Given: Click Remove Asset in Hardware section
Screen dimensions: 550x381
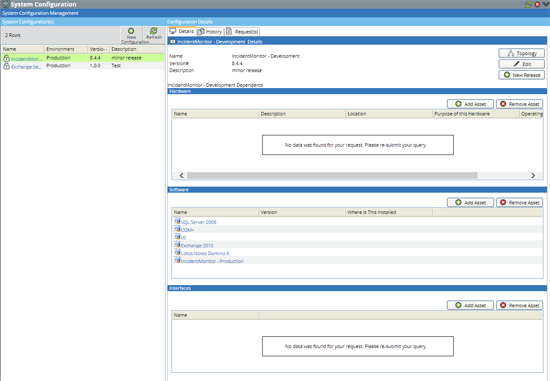Looking at the screenshot, I should [x=519, y=104].
